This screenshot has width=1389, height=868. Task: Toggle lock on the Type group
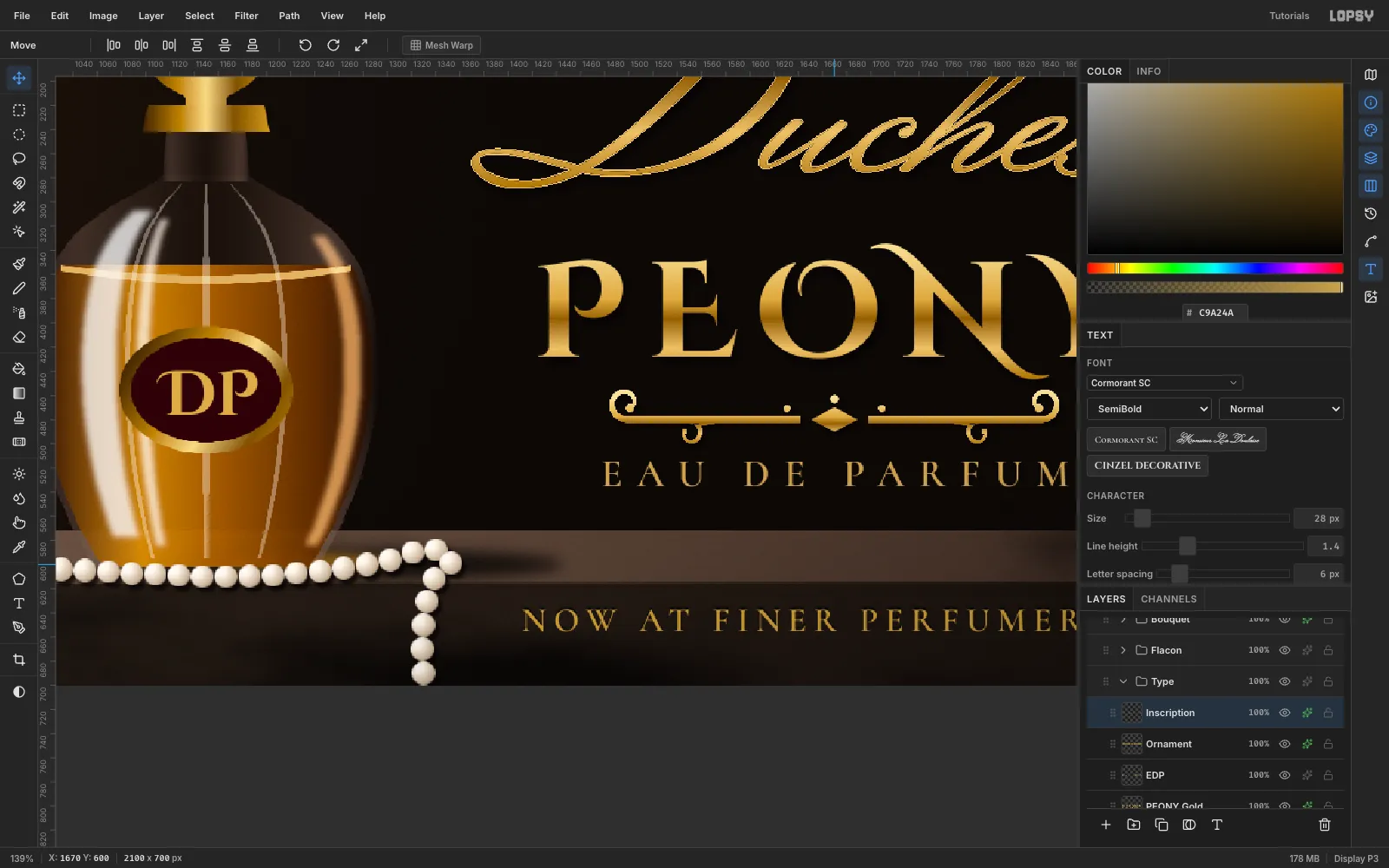[x=1328, y=681]
